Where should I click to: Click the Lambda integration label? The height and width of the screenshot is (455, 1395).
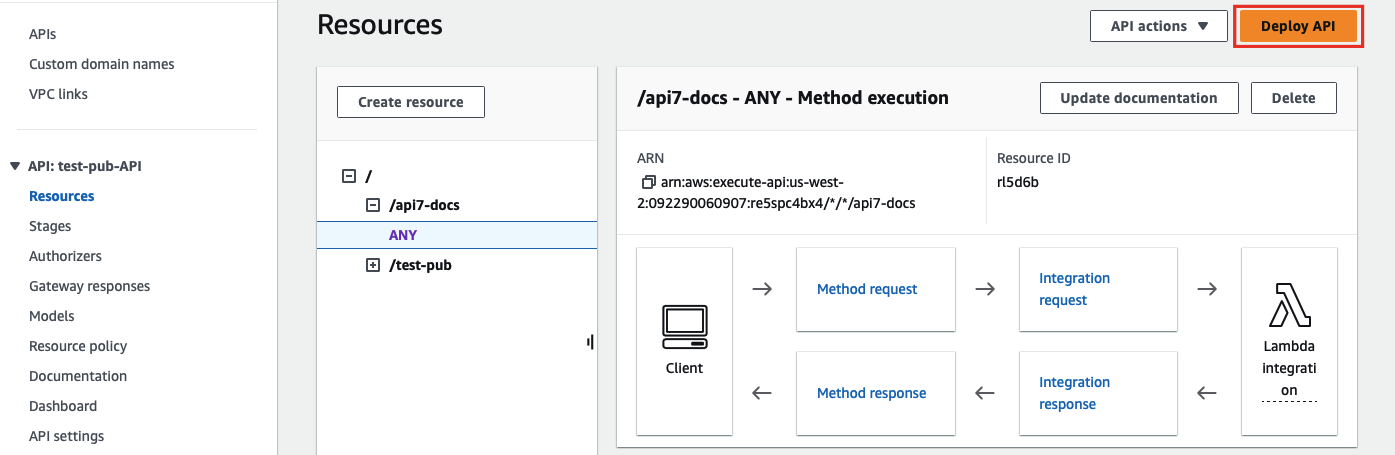point(1289,368)
